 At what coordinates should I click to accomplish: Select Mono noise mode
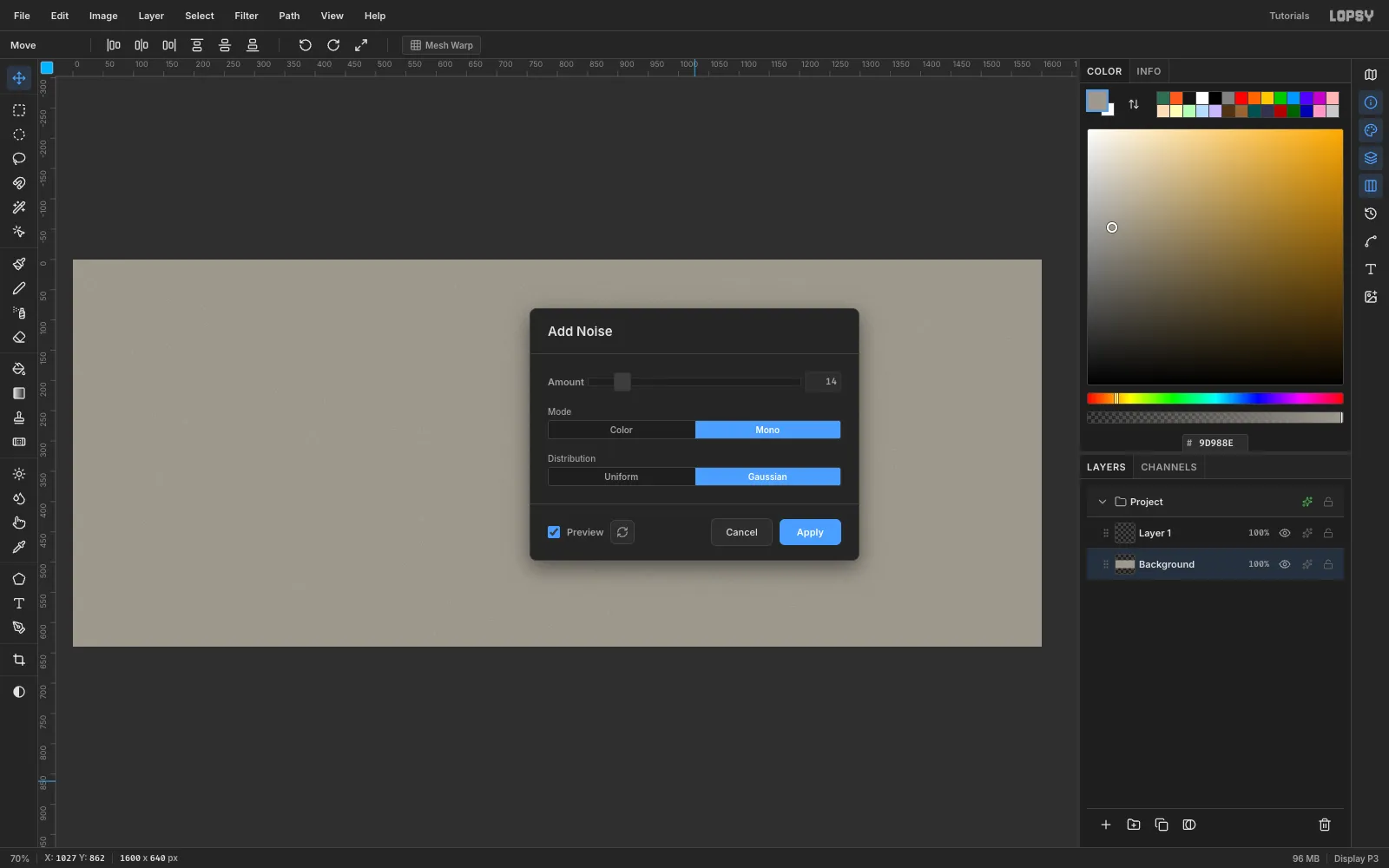click(x=767, y=430)
